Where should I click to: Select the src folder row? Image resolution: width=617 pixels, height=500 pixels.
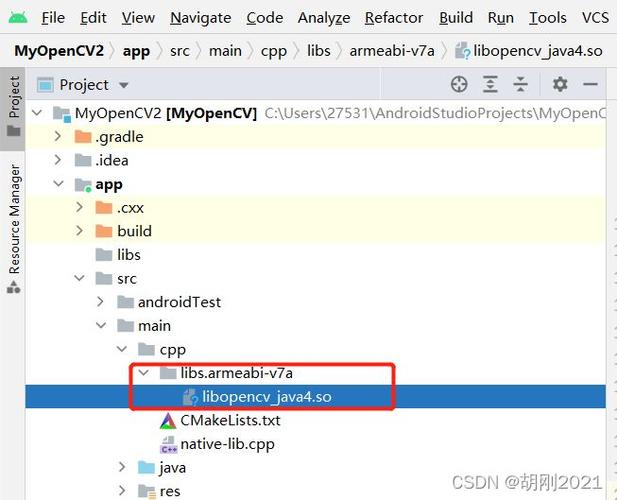pyautogui.click(x=316, y=278)
